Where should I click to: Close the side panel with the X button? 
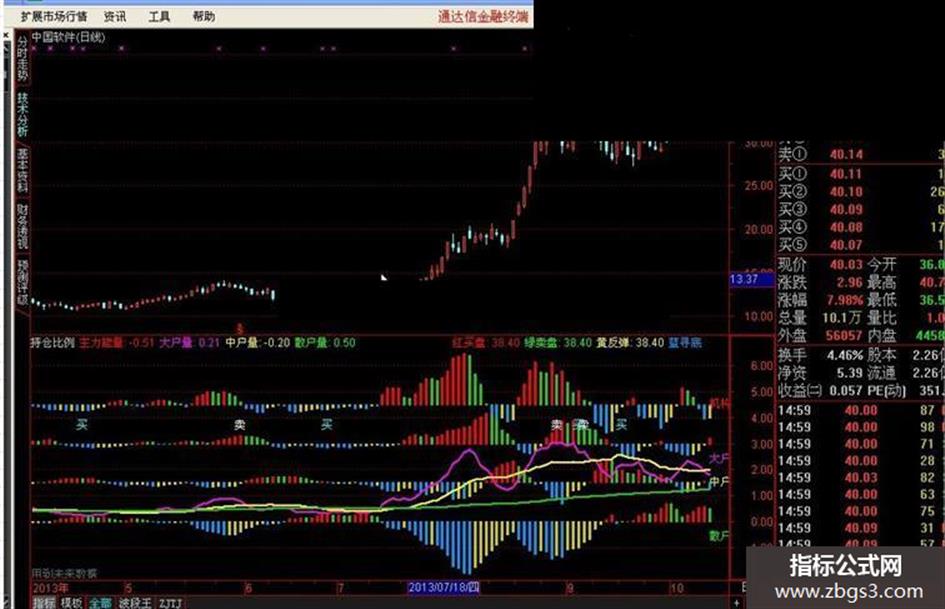[6, 36]
